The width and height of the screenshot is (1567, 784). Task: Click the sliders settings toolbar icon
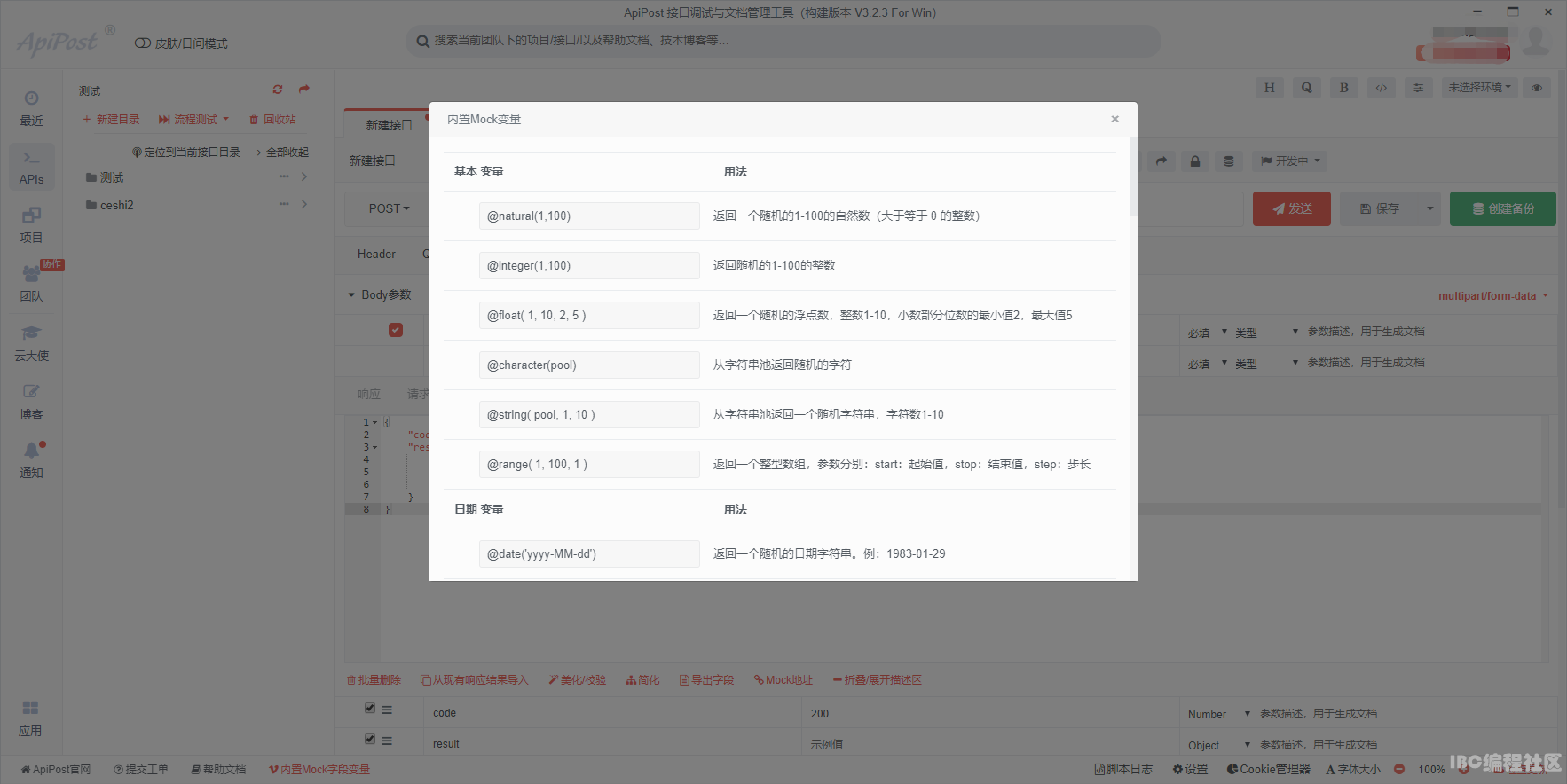pos(1418,88)
